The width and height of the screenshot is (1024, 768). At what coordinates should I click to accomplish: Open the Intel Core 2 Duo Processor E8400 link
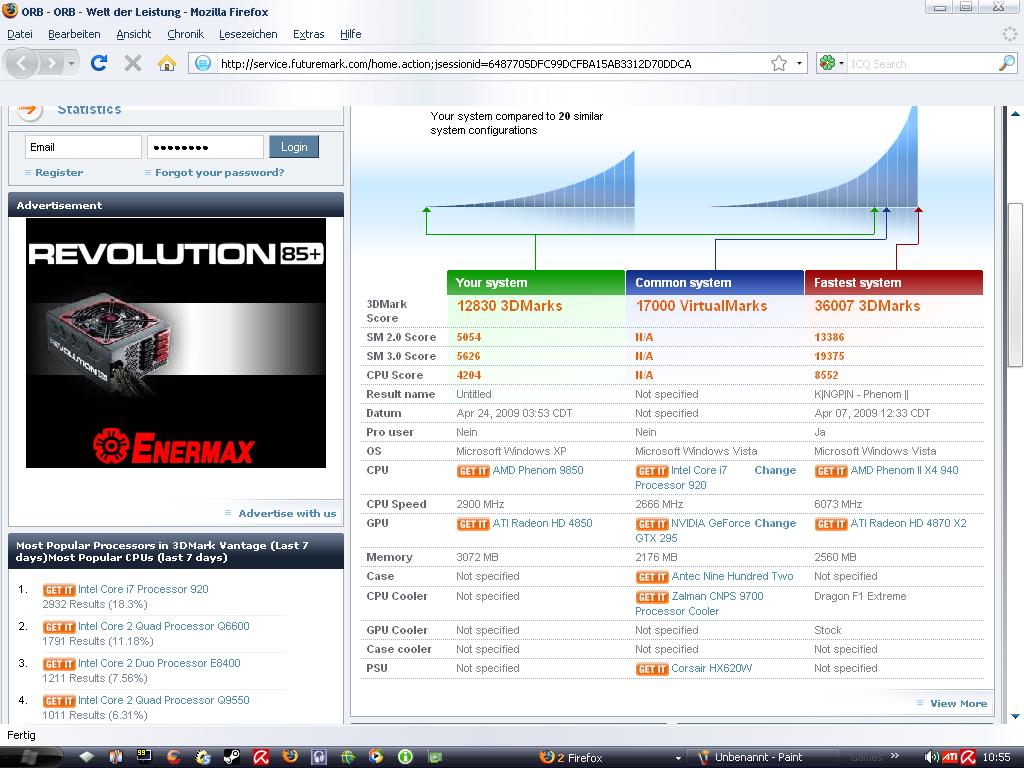point(159,664)
